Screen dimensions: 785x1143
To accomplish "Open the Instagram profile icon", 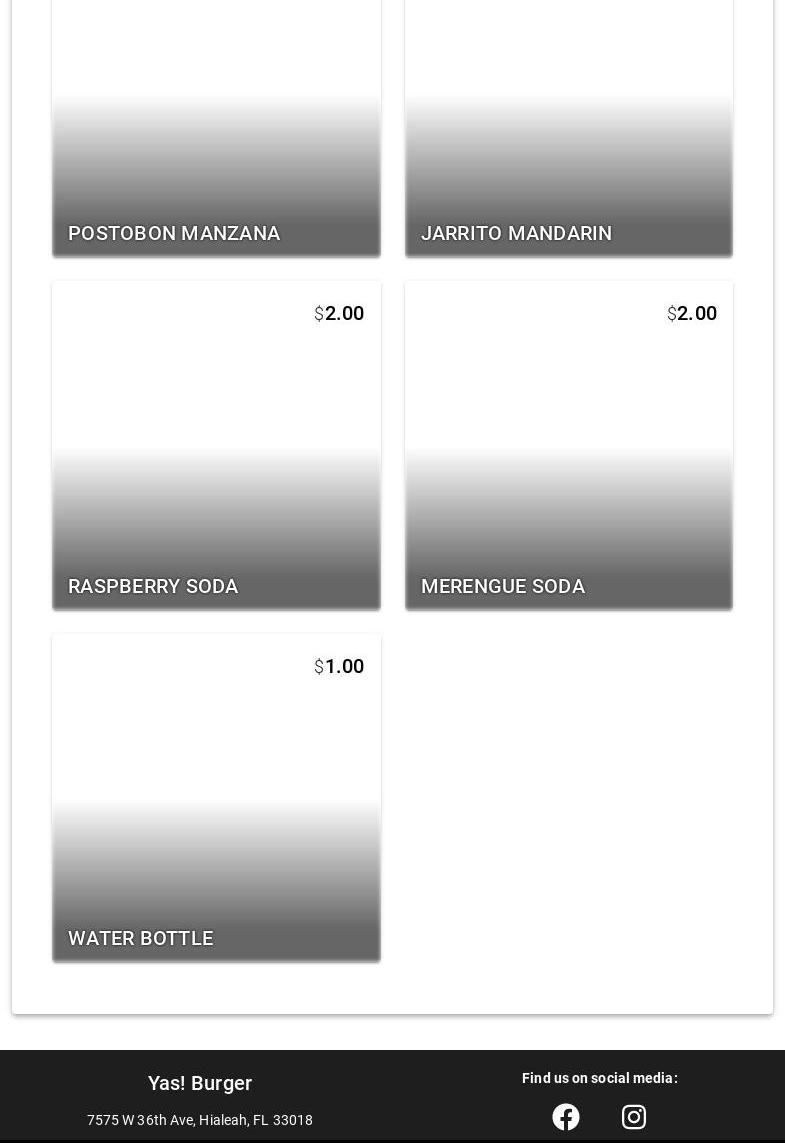I will coord(634,1116).
